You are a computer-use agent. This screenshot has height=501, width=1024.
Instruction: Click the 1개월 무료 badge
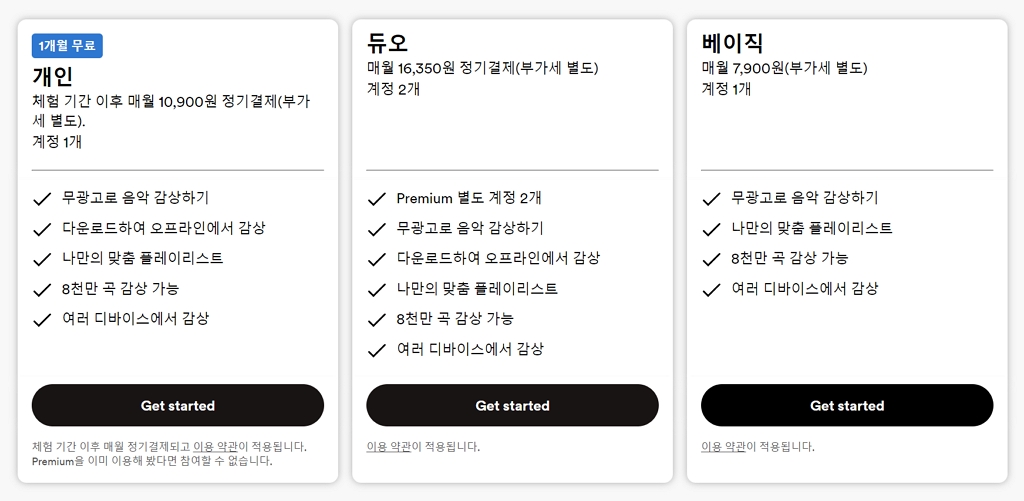tap(68, 46)
